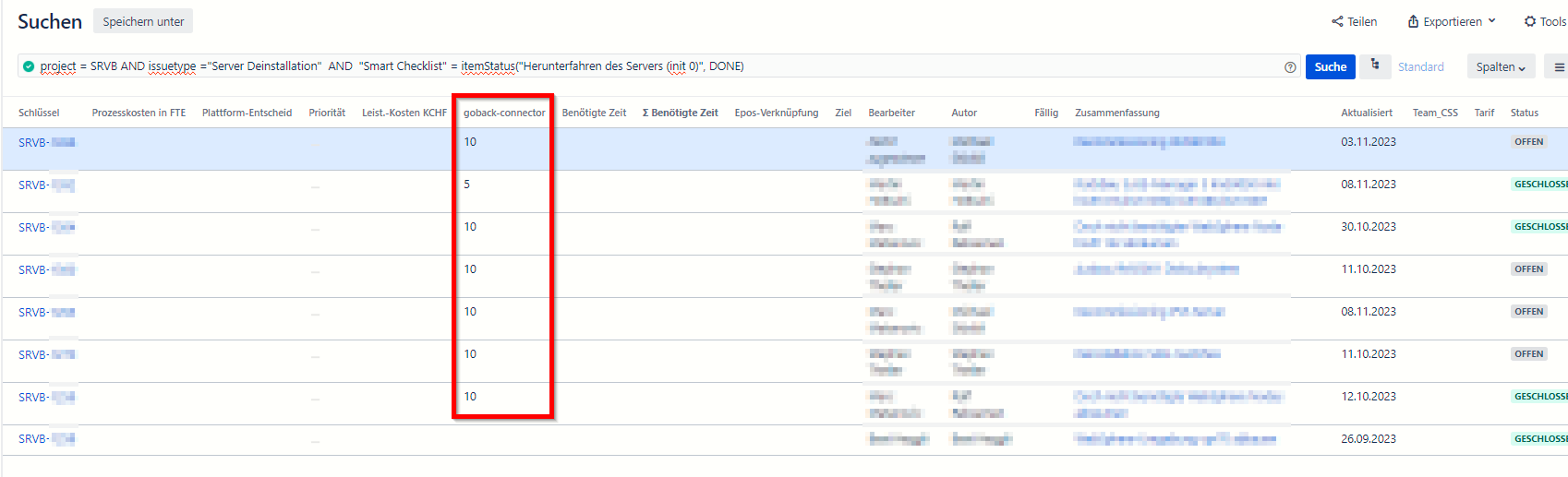The image size is (1568, 477).
Task: Open SRVB issue key updated 03.11.2023
Action: (47, 142)
